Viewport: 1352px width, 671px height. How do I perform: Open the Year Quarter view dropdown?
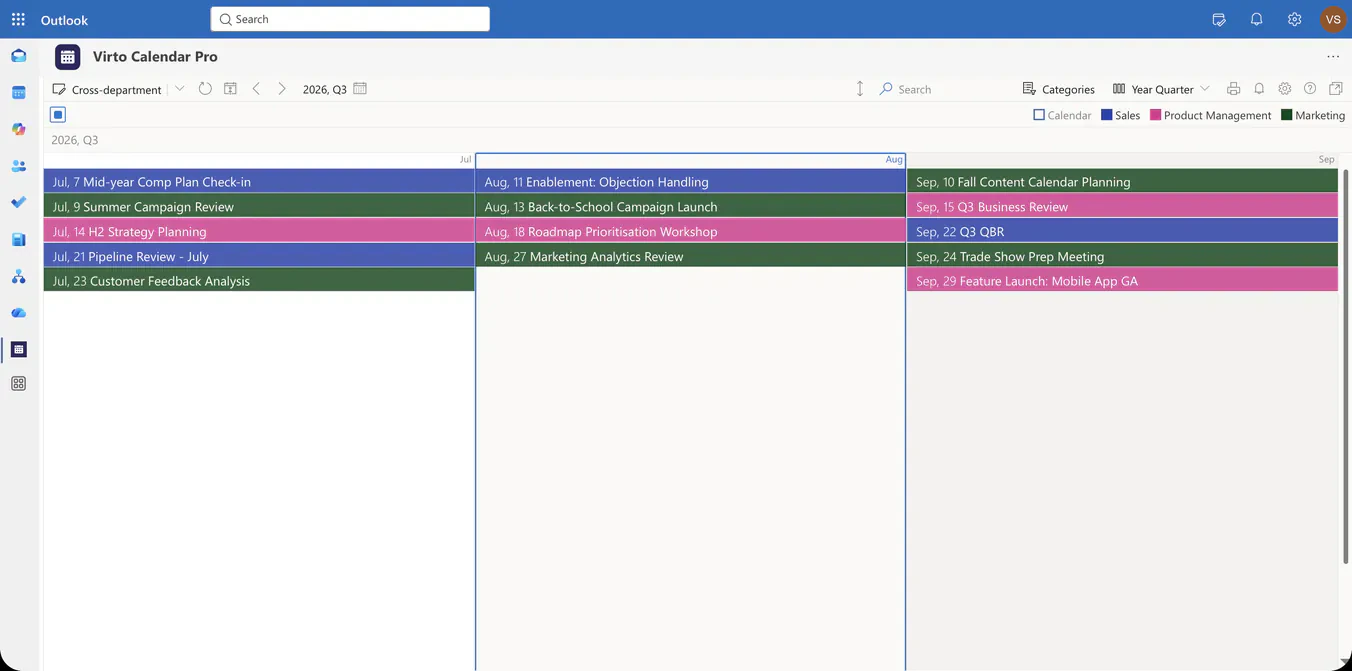tap(1161, 89)
